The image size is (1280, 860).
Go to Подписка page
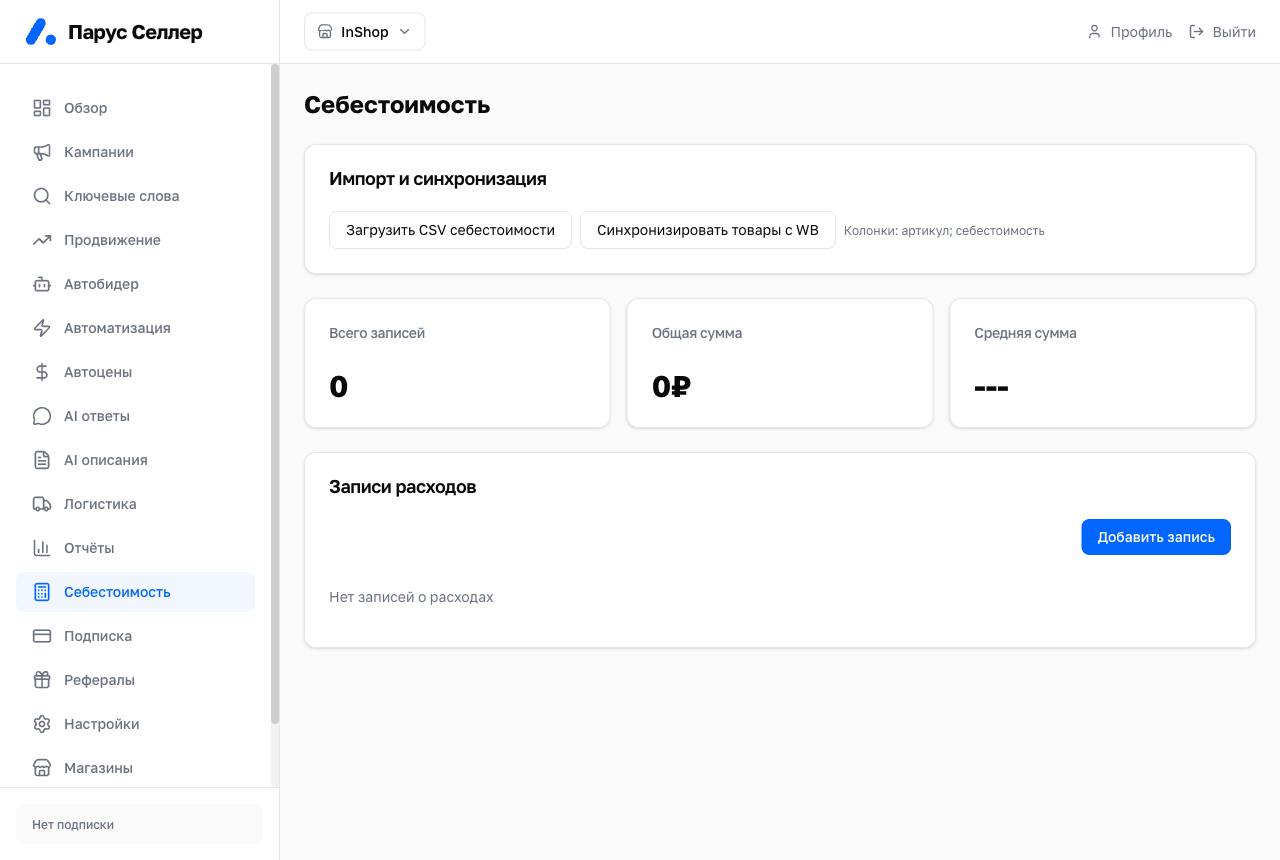pyautogui.click(x=136, y=636)
